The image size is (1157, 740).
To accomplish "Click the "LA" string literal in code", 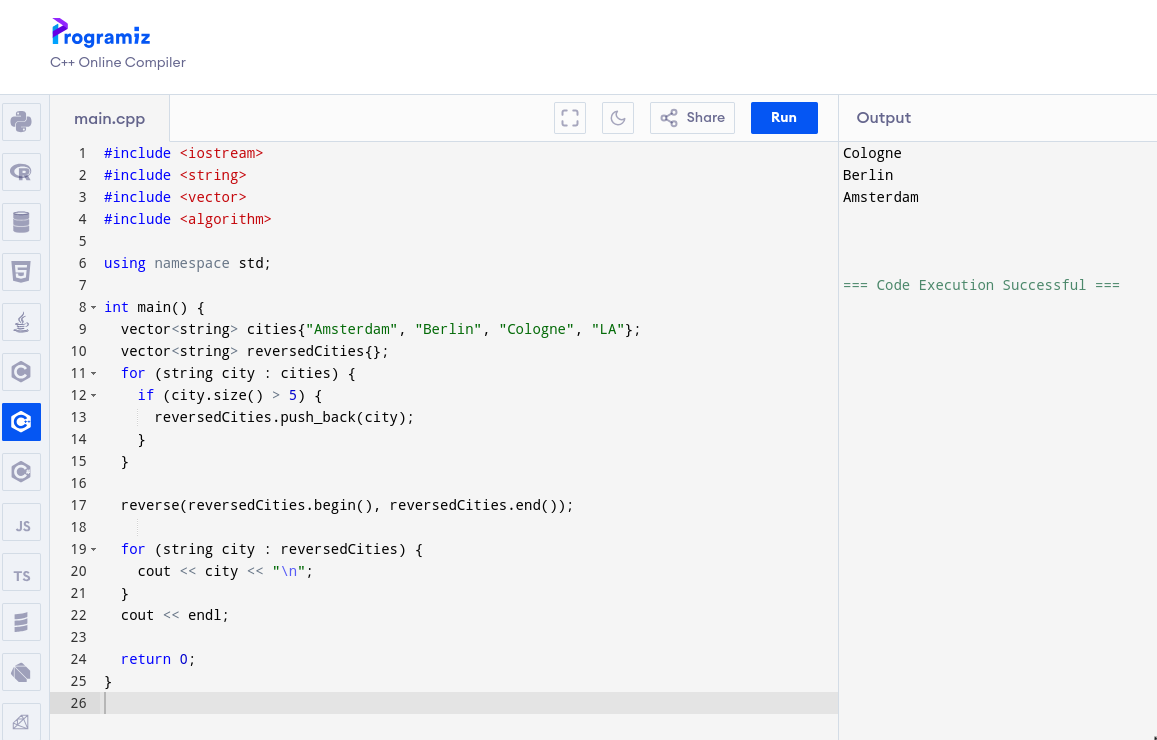I will tap(608, 329).
